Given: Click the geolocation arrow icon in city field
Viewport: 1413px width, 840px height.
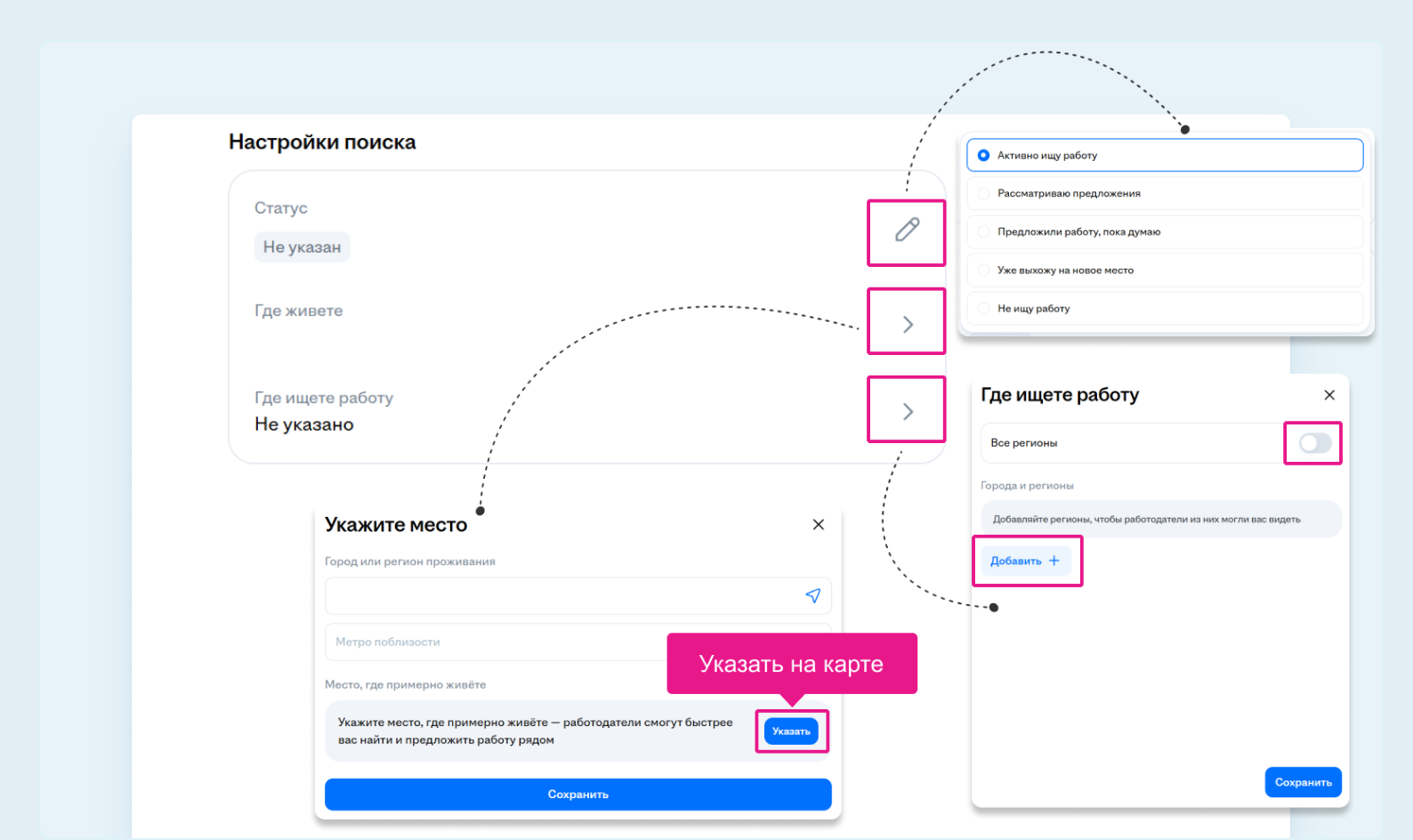Looking at the screenshot, I should tap(812, 596).
